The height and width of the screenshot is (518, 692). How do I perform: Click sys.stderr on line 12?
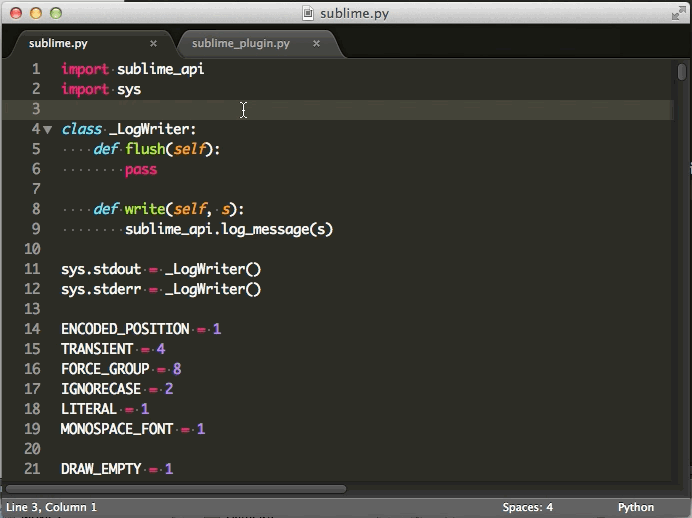pos(101,289)
